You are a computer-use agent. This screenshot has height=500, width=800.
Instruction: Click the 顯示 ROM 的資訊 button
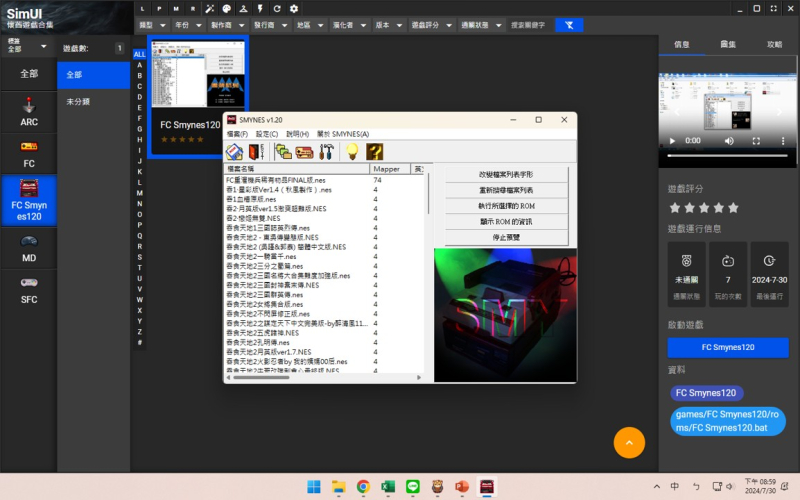(506, 222)
